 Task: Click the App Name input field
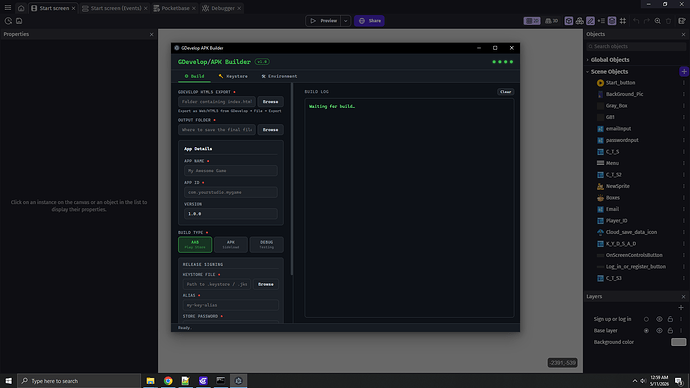[x=231, y=171]
